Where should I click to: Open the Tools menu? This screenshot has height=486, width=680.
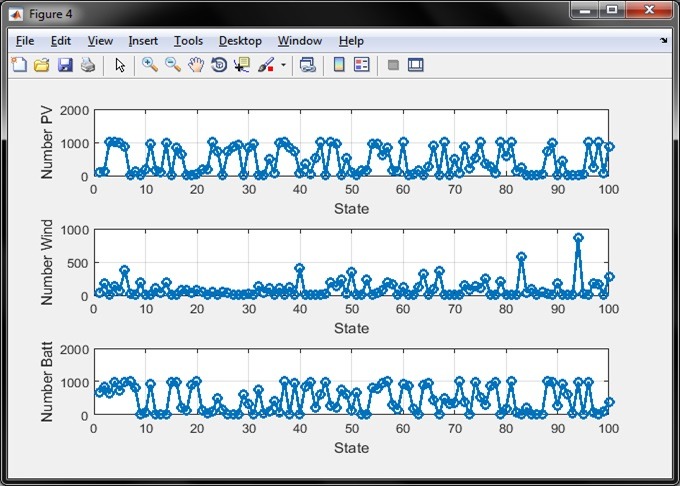(188, 41)
